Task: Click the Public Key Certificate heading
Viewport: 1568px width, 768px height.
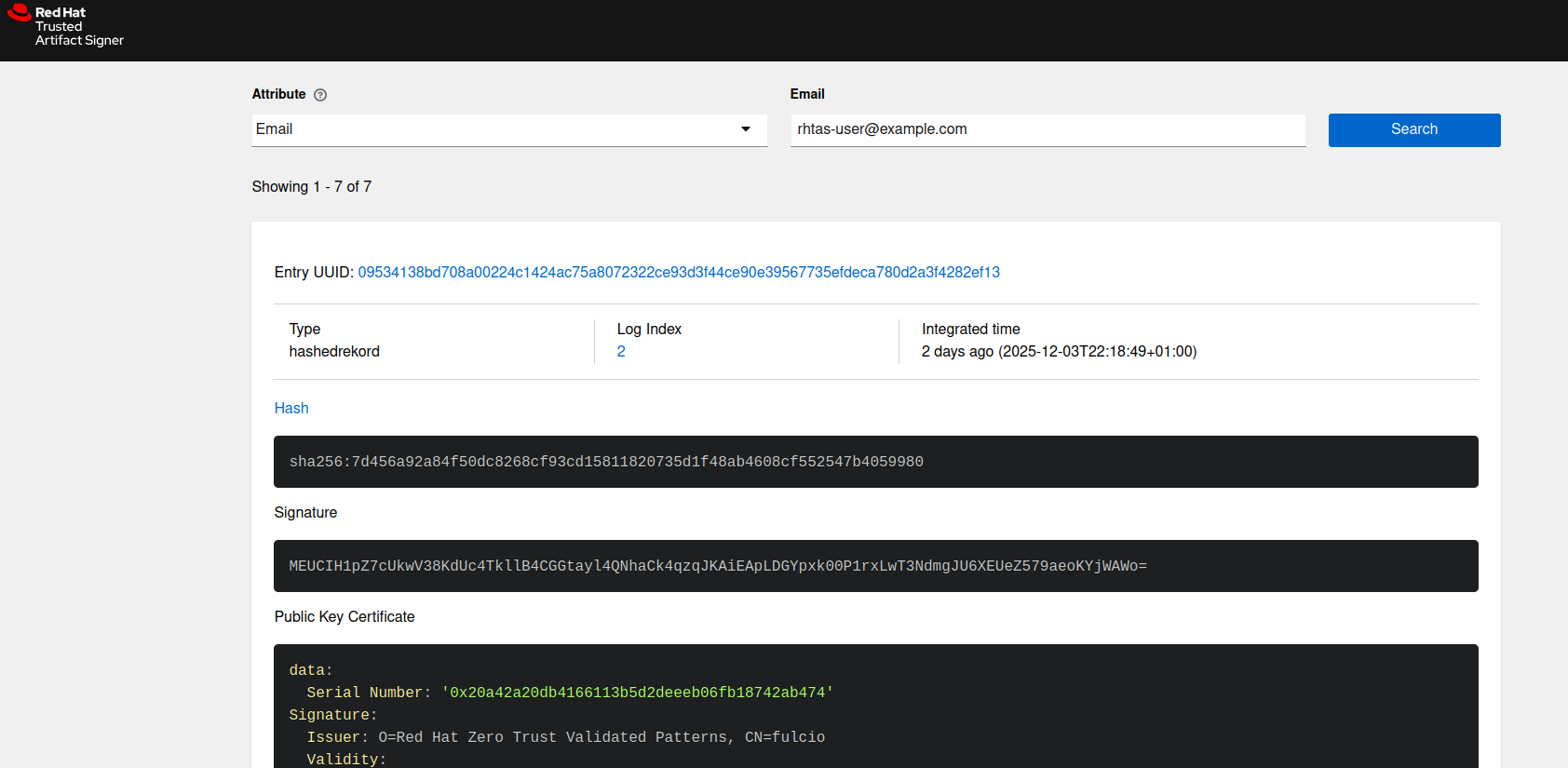Action: (x=345, y=617)
